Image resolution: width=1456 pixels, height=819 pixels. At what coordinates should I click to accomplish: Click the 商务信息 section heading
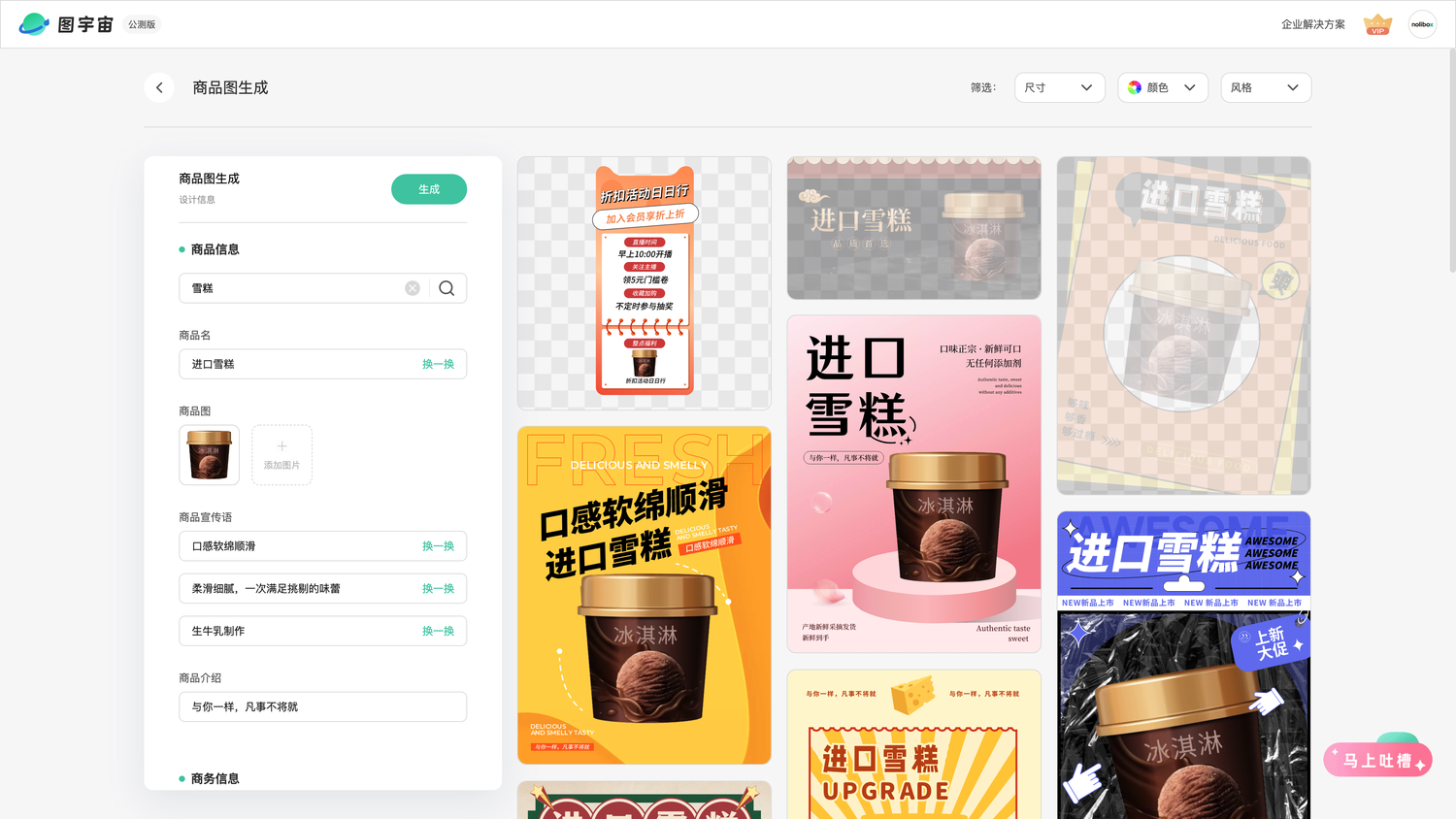(215, 778)
